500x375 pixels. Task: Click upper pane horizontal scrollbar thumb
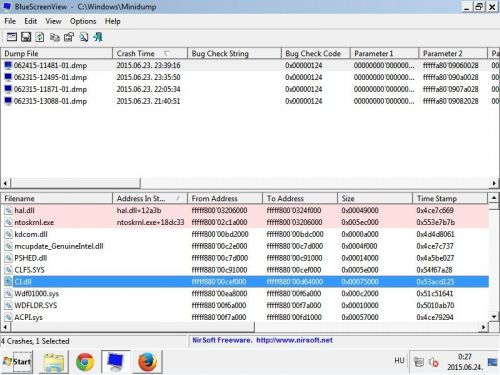(x=76, y=183)
